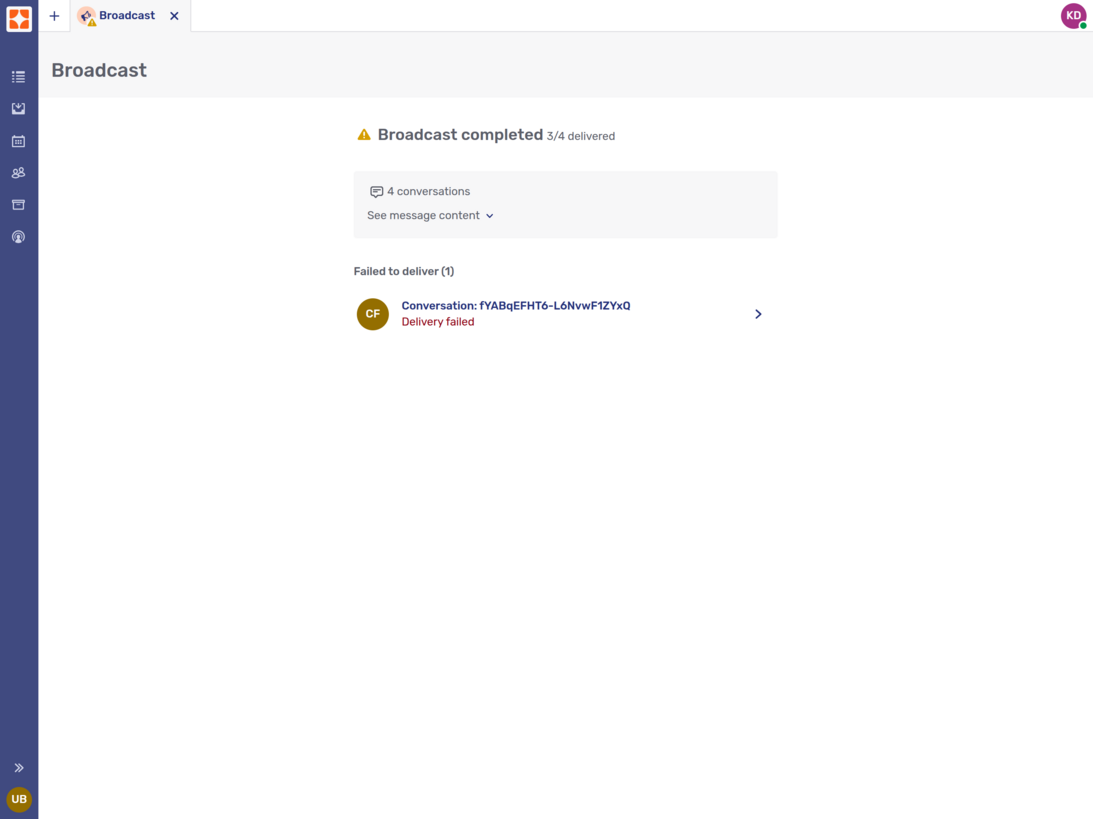The image size is (1093, 819).
Task: Click the UB avatar at the sidebar bottom
Action: click(x=18, y=799)
